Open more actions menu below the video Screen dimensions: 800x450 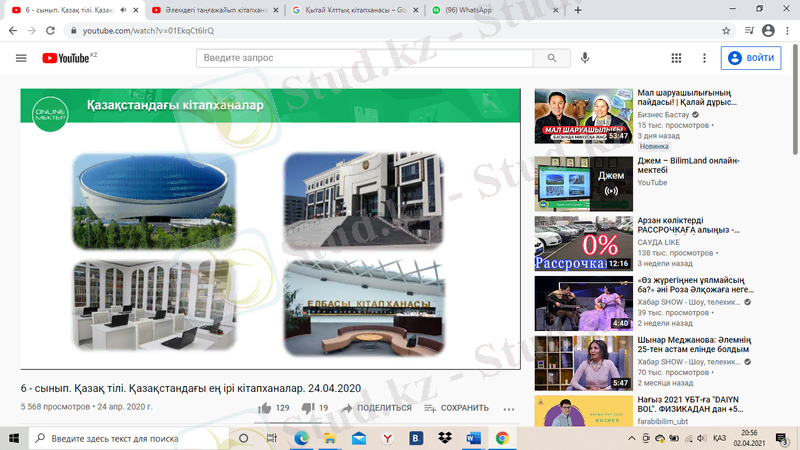(508, 408)
